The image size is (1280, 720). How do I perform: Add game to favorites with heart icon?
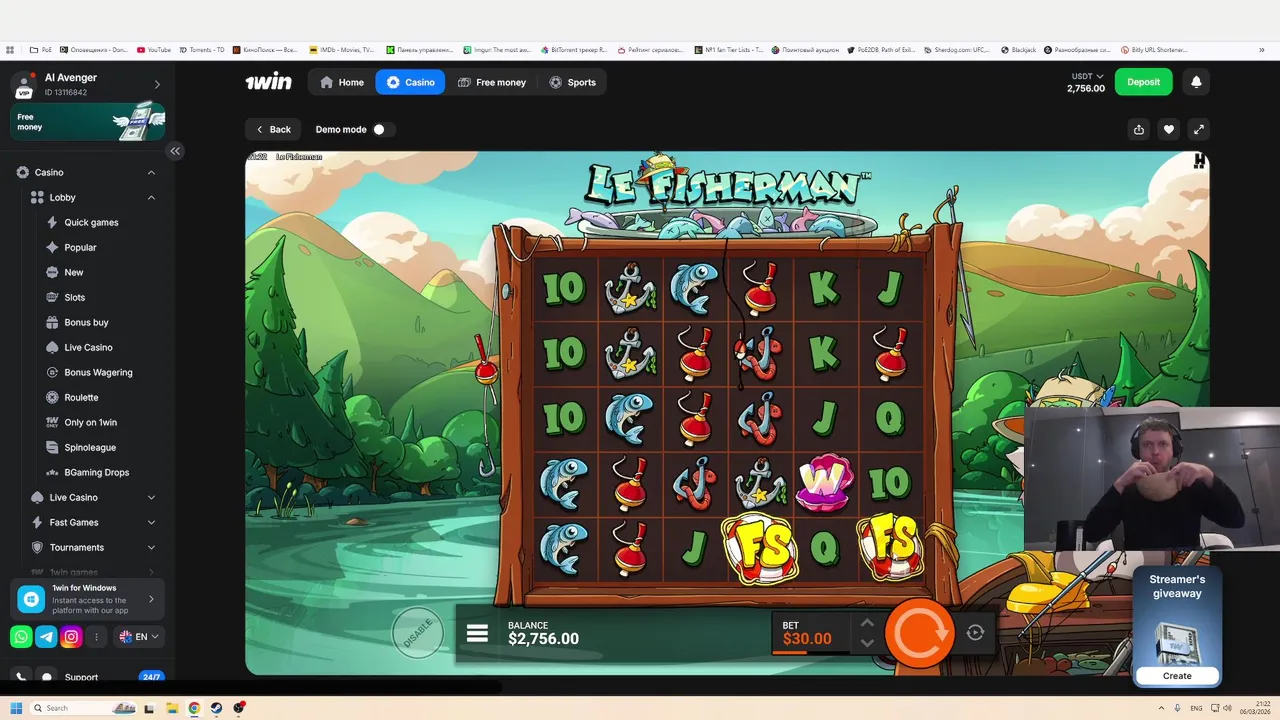pyautogui.click(x=1168, y=129)
